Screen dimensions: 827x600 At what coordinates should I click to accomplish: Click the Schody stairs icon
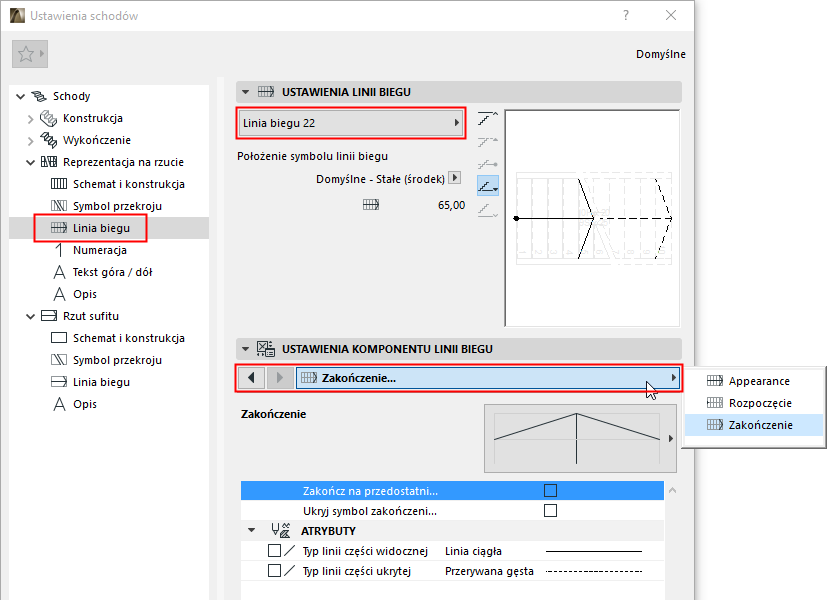(39, 96)
